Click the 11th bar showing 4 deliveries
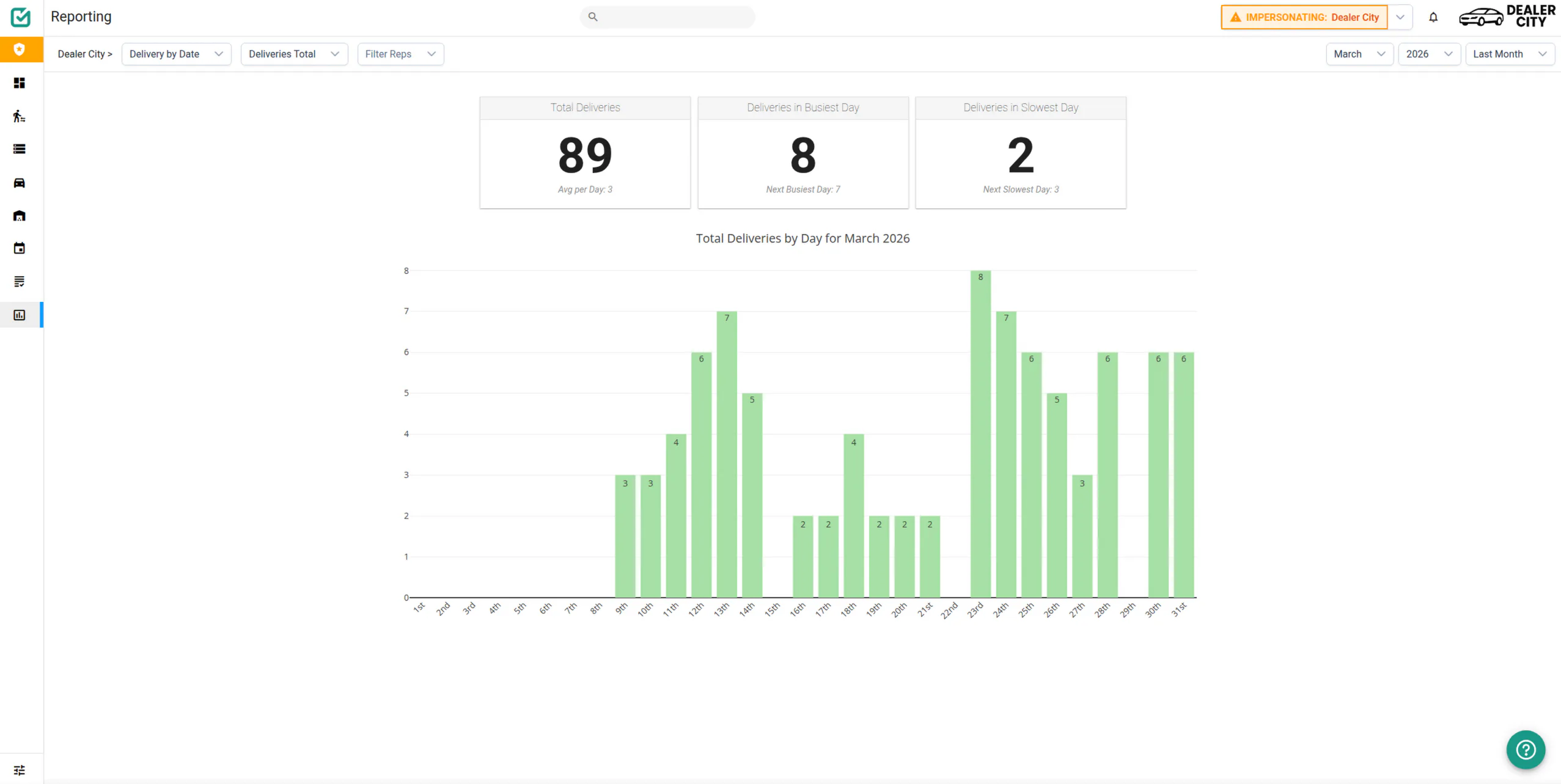Image resolution: width=1561 pixels, height=784 pixels. click(x=676, y=516)
